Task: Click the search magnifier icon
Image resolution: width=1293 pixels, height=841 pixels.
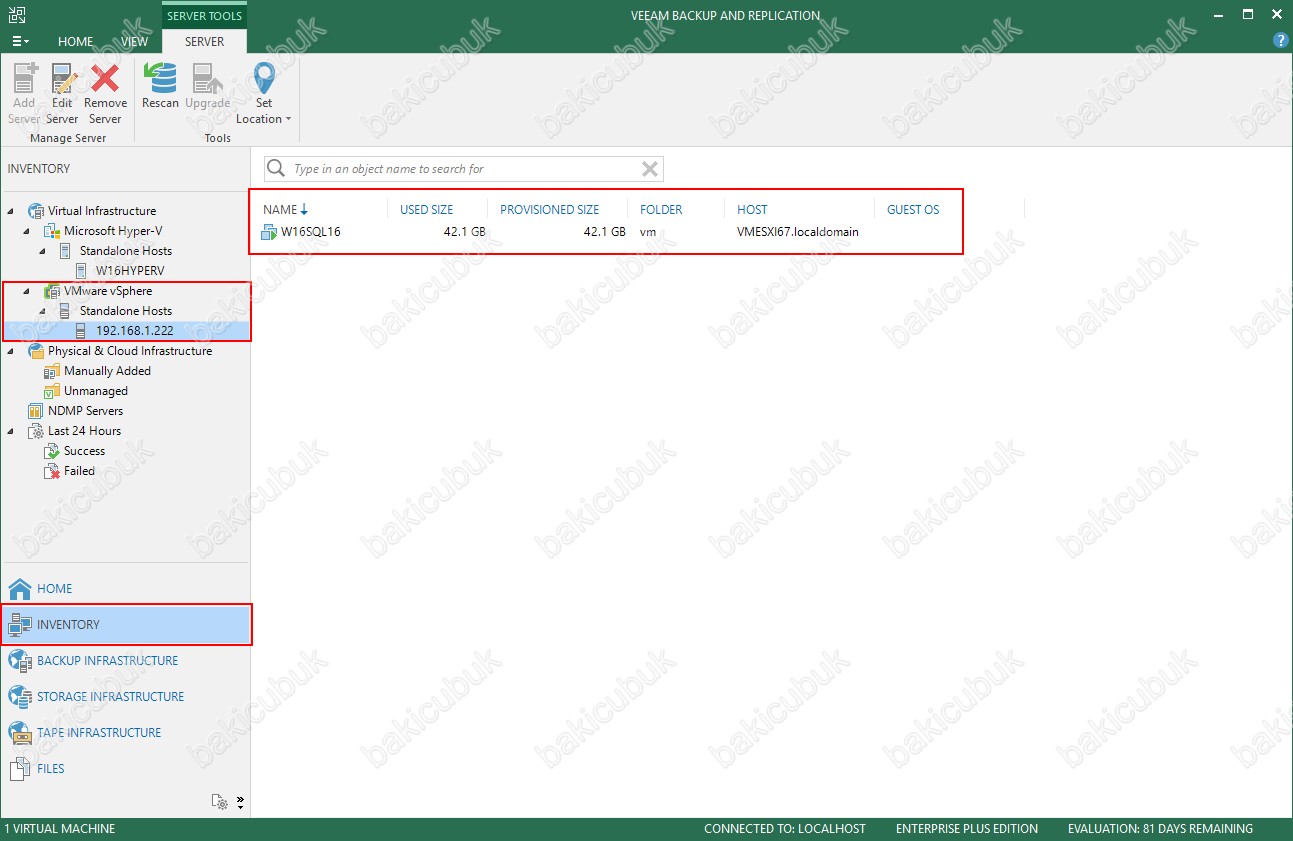Action: point(277,169)
